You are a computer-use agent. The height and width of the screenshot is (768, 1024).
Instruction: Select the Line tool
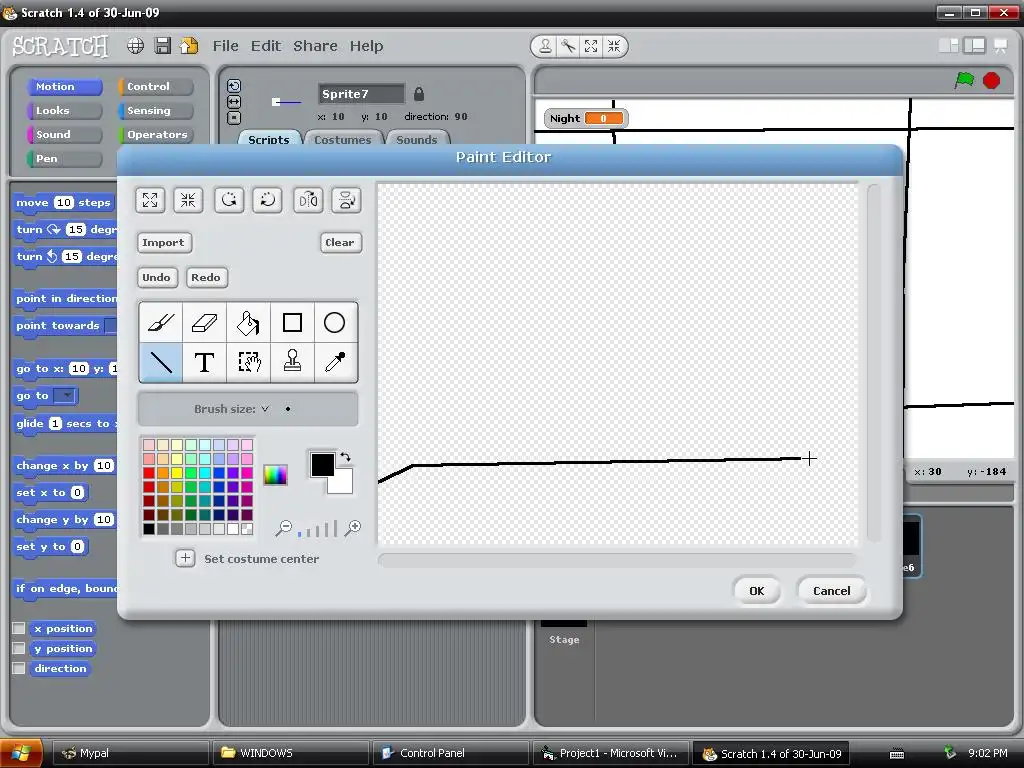tap(161, 362)
